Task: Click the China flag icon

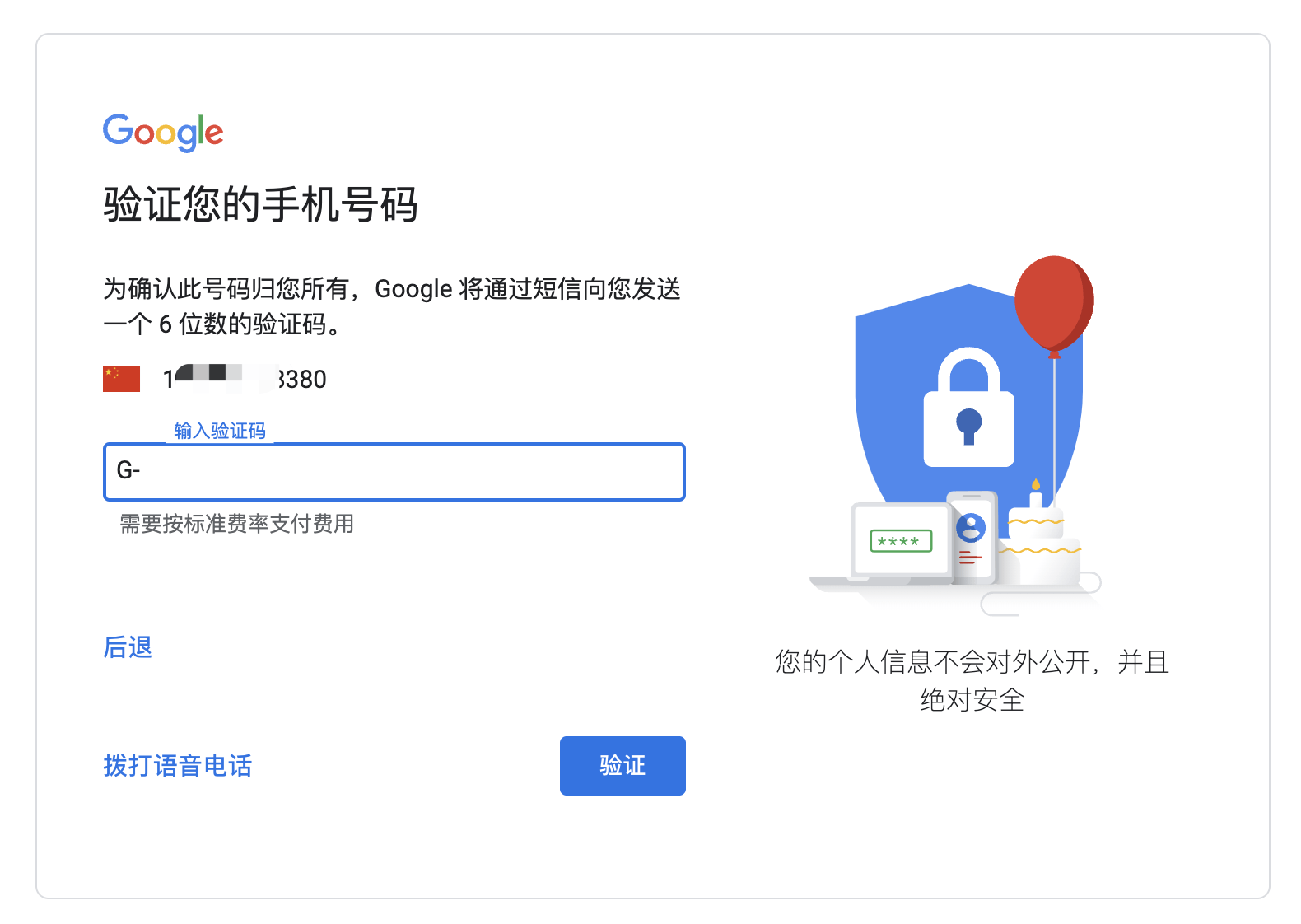Action: (x=121, y=379)
